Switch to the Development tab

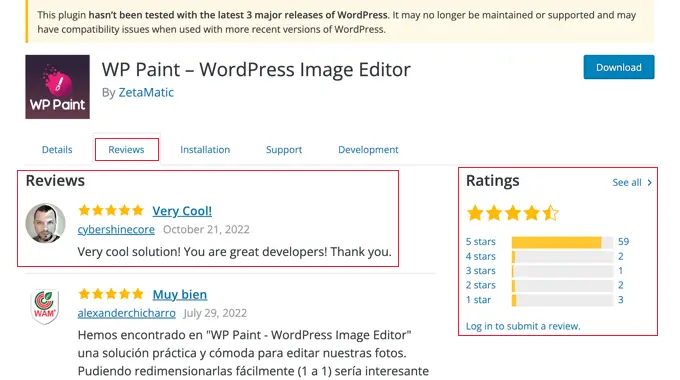pos(368,150)
